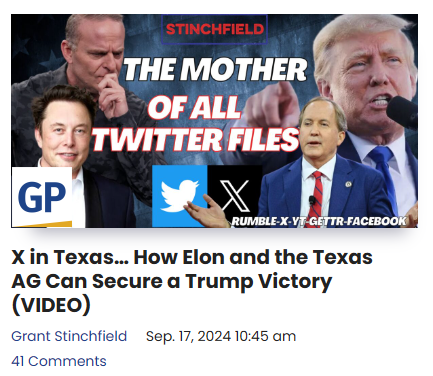Click the 'THE MOTHER' text on thumbnail
Screen dimensions: 433x376
pyautogui.click(x=215, y=70)
